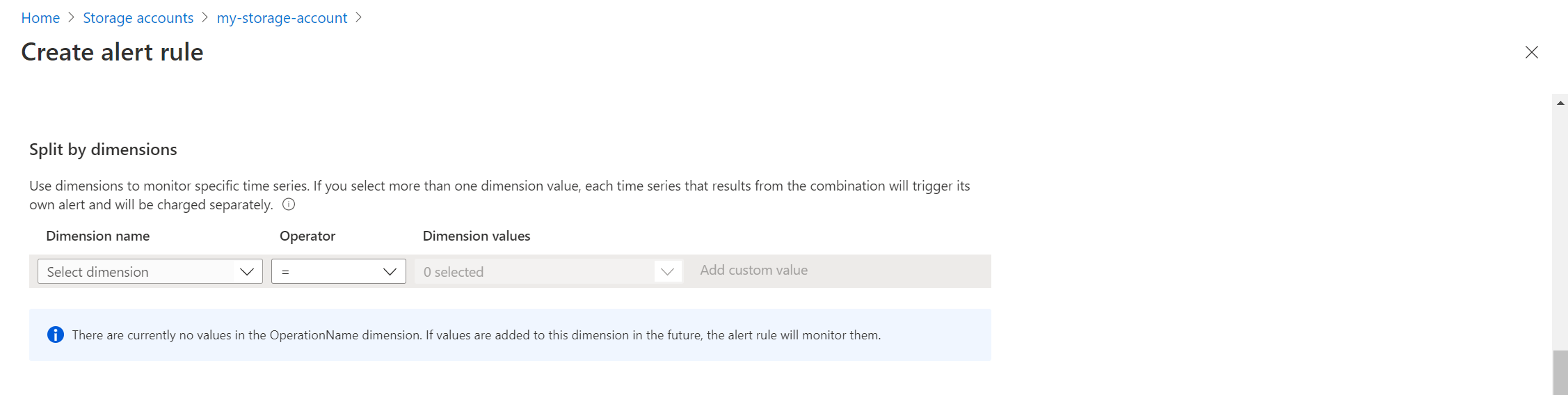Expand the Operator "=" dropdown
This screenshot has width=1568, height=395.
[338, 272]
